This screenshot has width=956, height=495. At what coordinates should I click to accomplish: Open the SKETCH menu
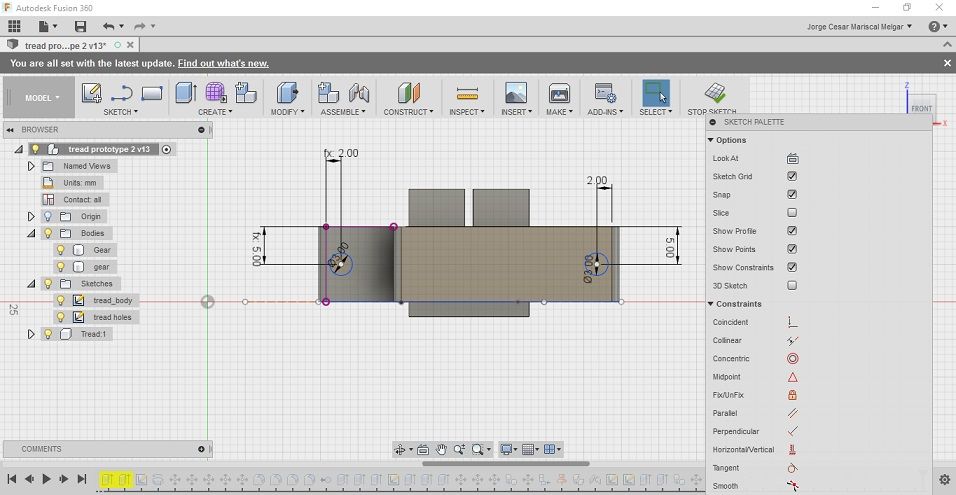pyautogui.click(x=120, y=112)
